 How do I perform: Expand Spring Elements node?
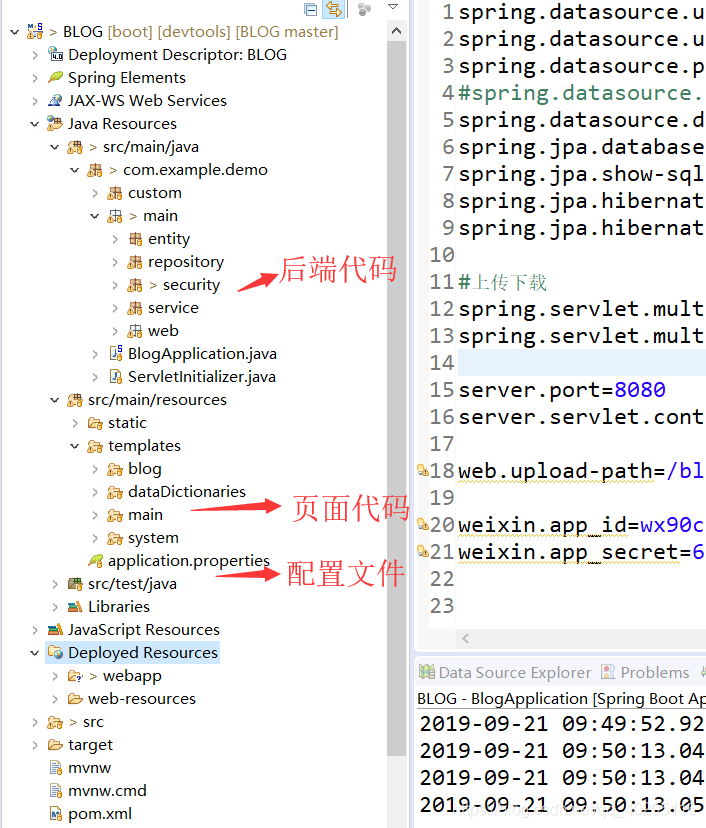coord(35,78)
